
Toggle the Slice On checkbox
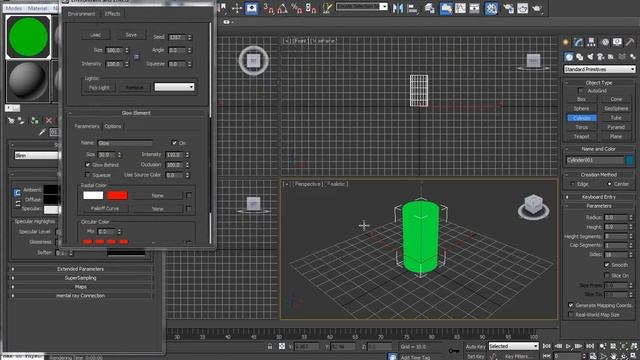coord(607,276)
